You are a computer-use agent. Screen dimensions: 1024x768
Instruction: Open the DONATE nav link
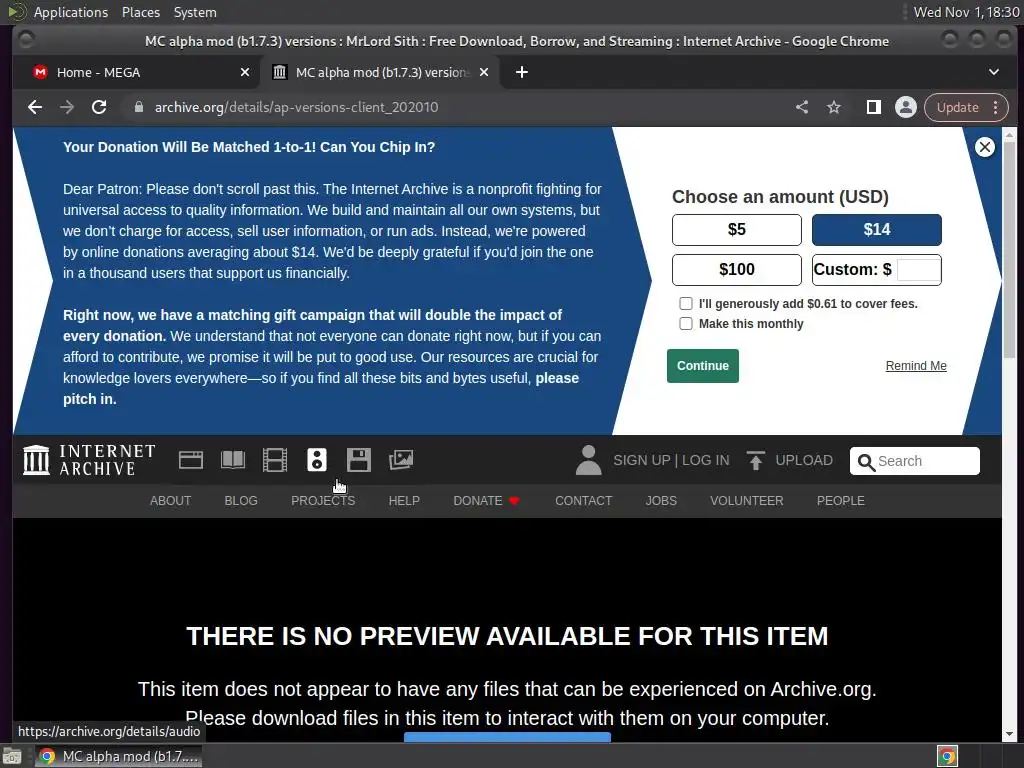point(486,501)
